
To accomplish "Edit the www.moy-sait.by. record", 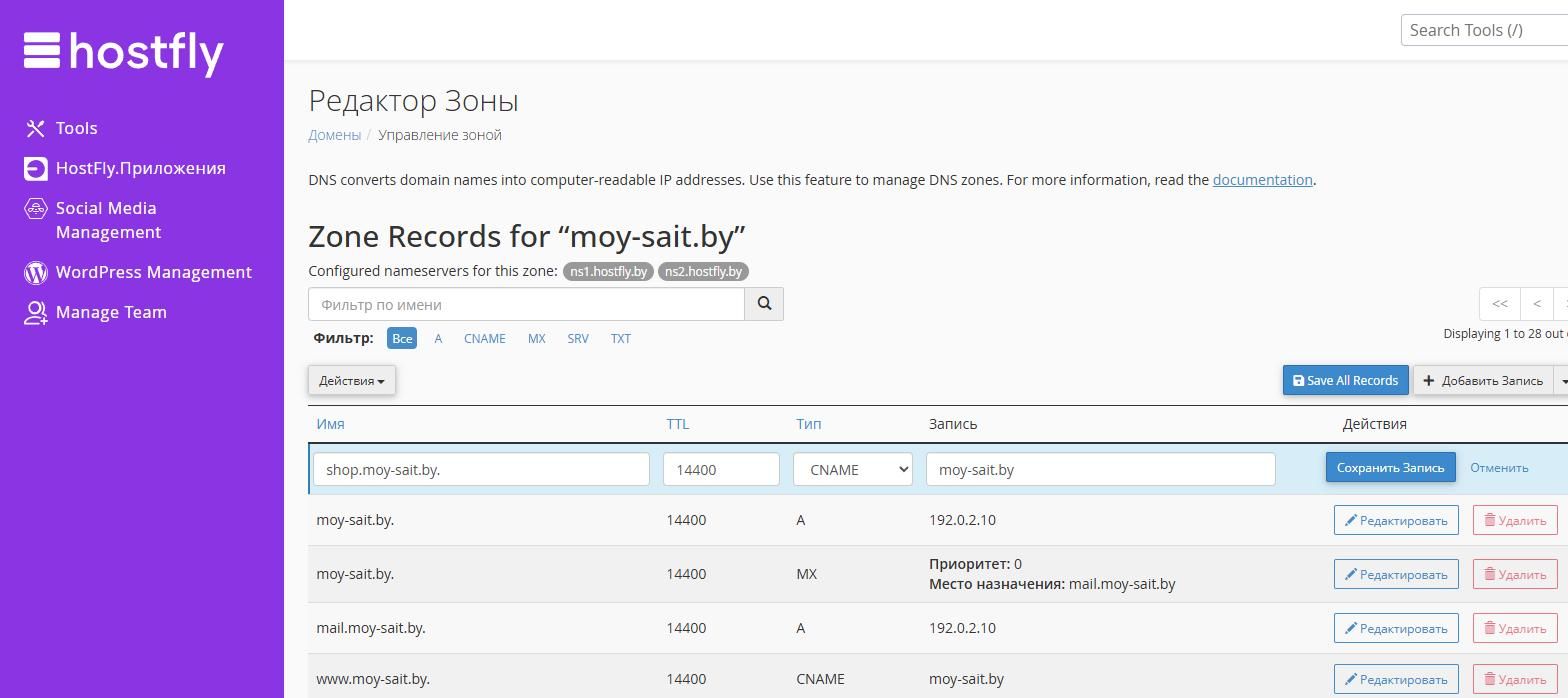I will point(1396,679).
